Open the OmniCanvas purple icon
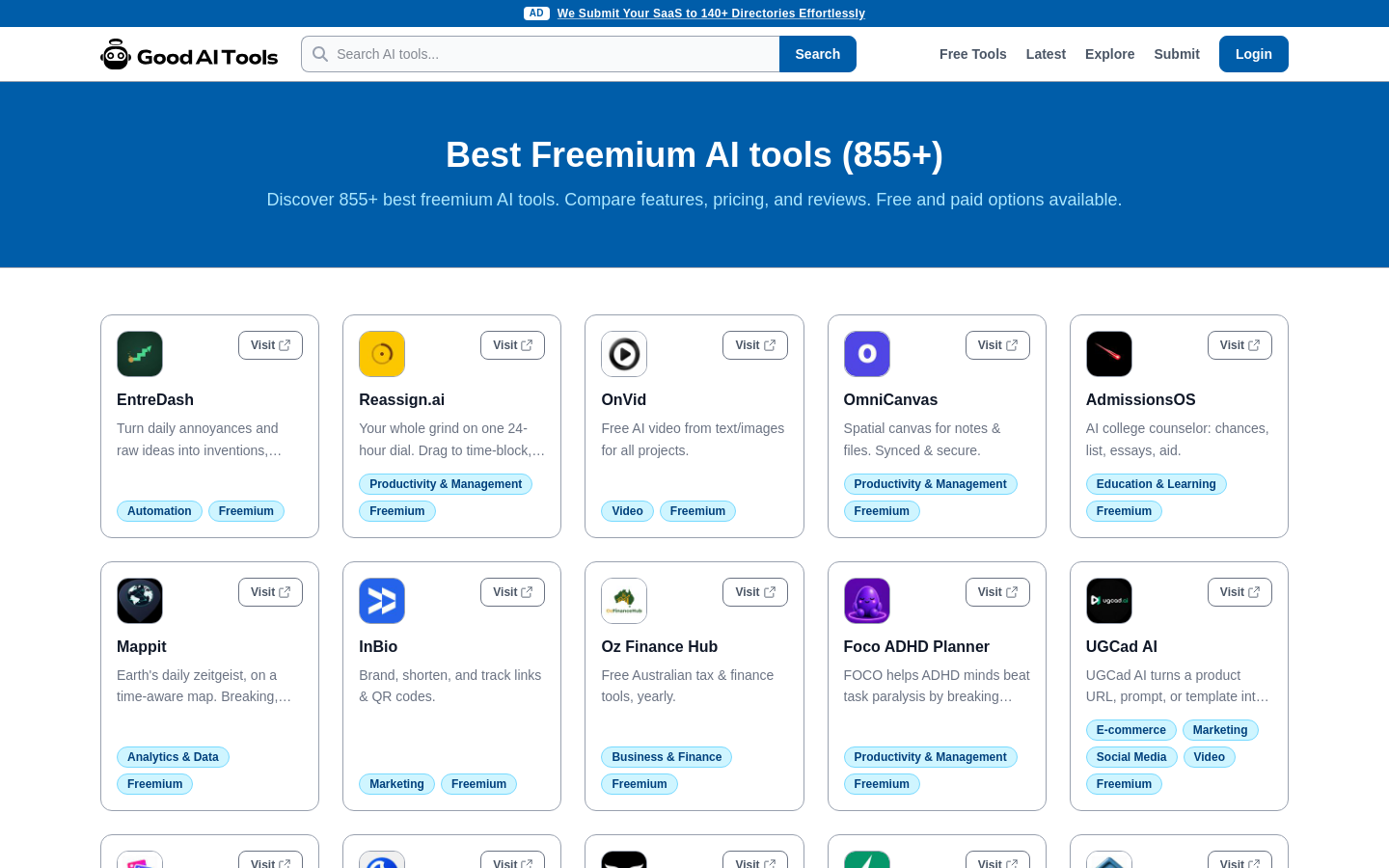This screenshot has width=1389, height=868. tap(867, 354)
